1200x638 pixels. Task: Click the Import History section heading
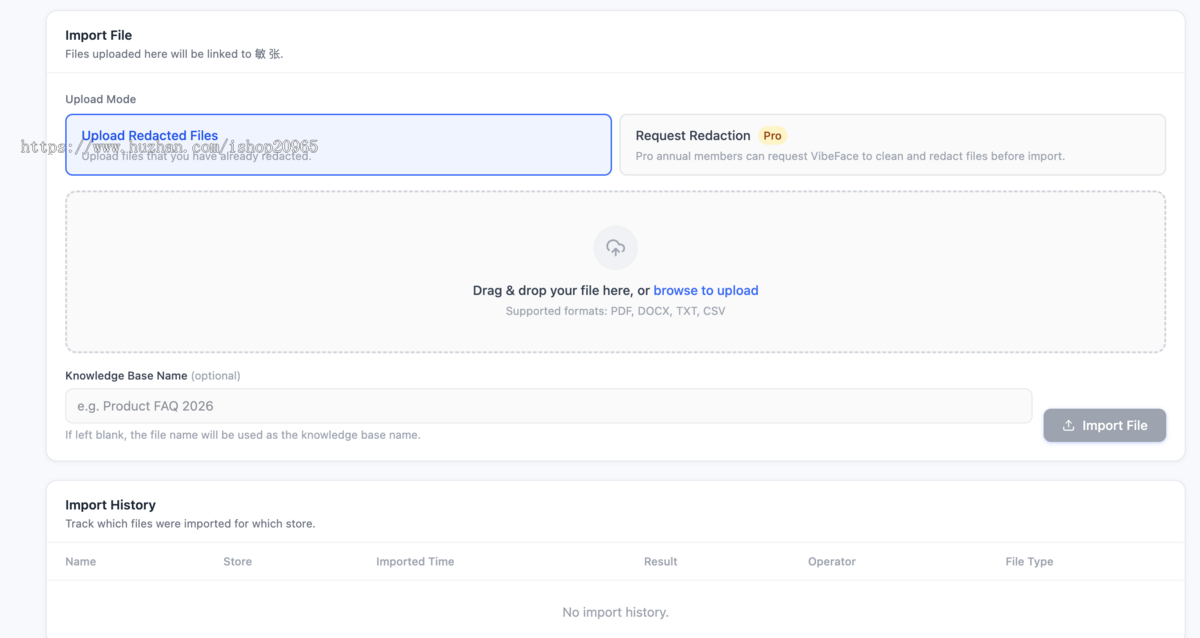point(110,505)
